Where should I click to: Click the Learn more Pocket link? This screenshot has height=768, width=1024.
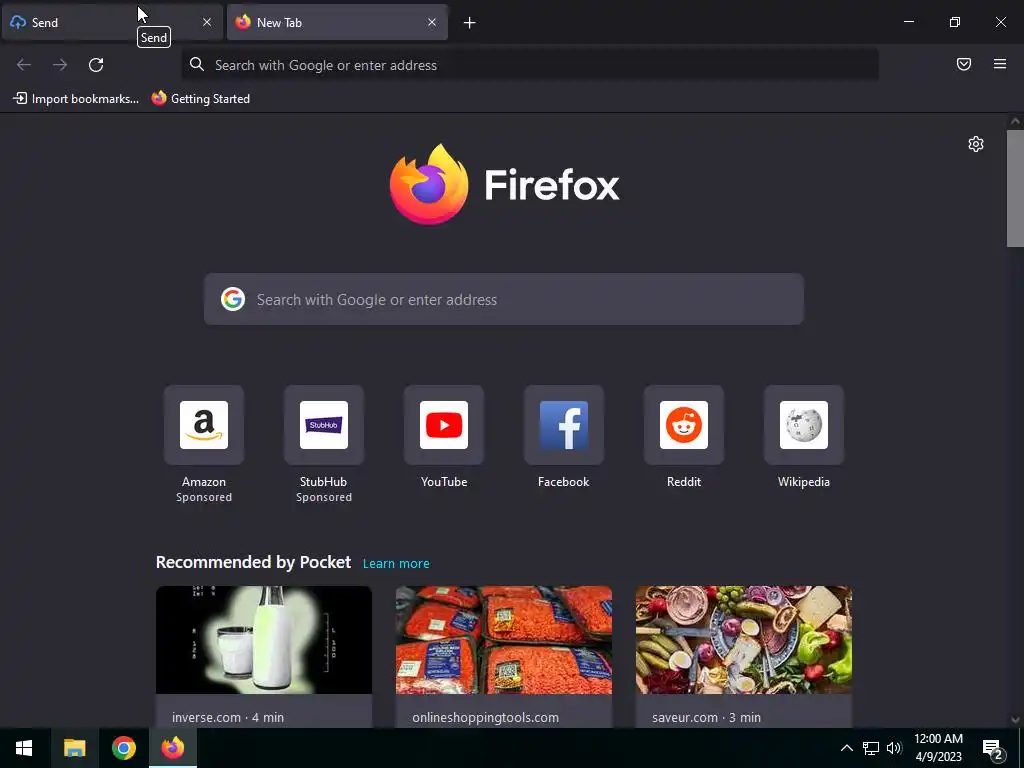(396, 563)
